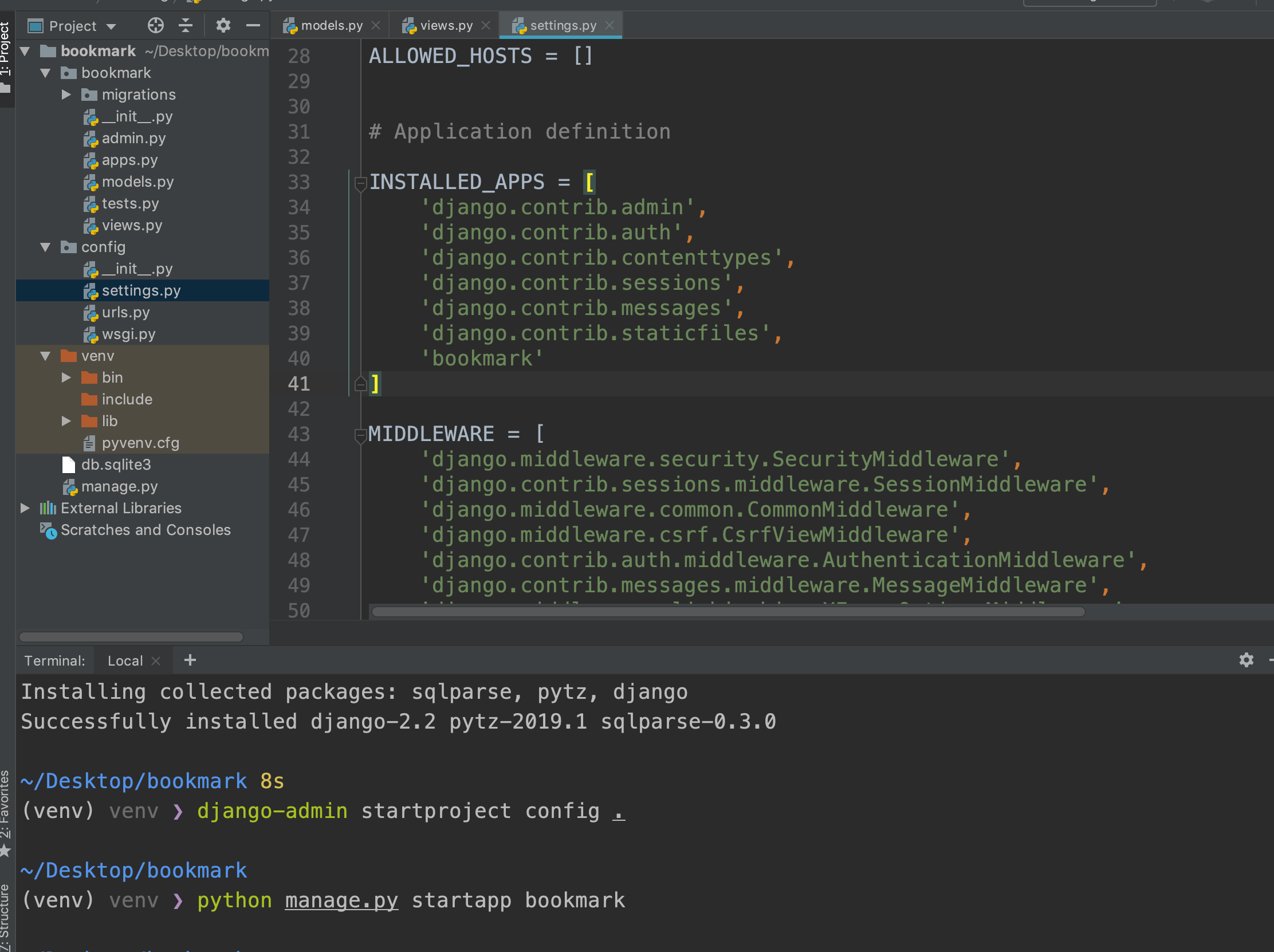Open models.py in the project tree

137,182
